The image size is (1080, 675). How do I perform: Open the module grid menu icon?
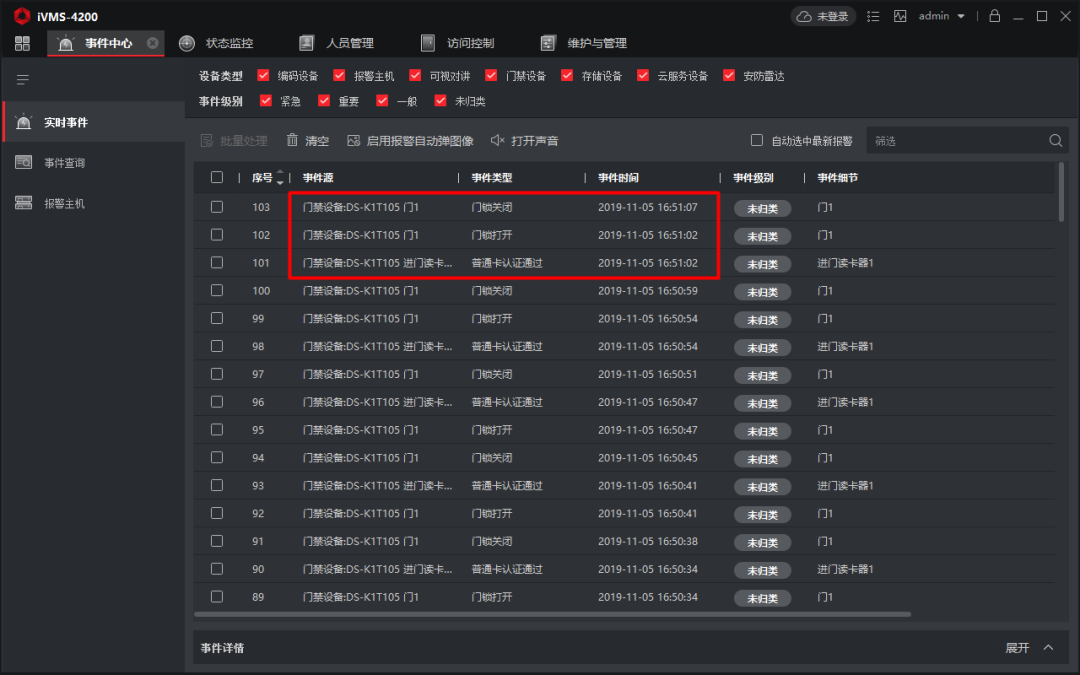[22, 43]
